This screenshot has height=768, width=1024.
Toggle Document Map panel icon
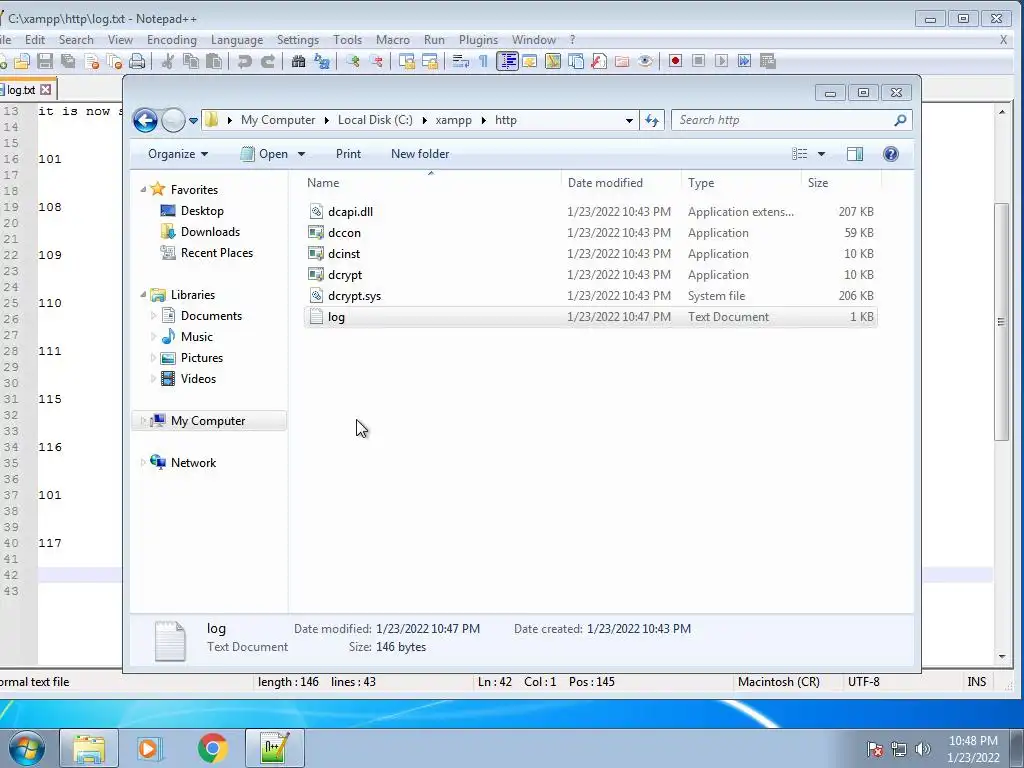[552, 61]
